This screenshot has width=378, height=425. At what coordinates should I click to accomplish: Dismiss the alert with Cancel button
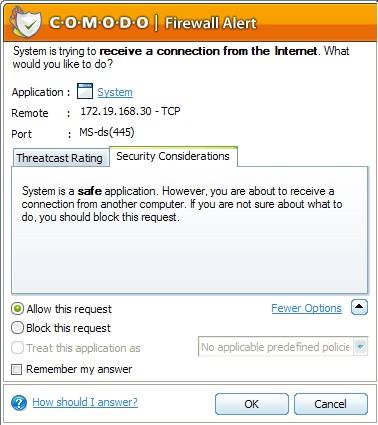coord(331,404)
